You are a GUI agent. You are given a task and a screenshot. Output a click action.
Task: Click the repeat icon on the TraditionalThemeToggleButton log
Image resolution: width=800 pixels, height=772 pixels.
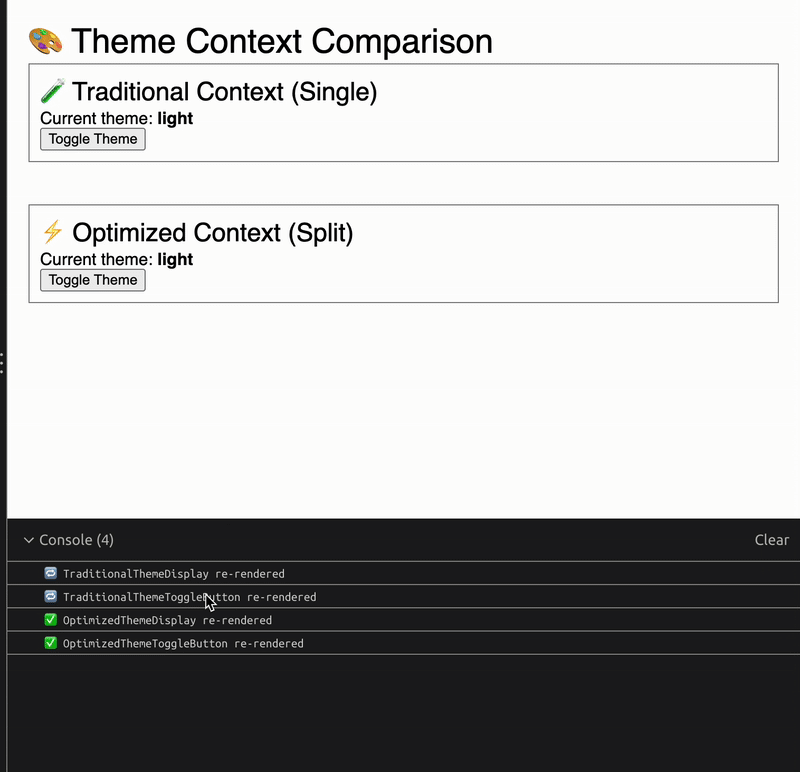point(51,596)
